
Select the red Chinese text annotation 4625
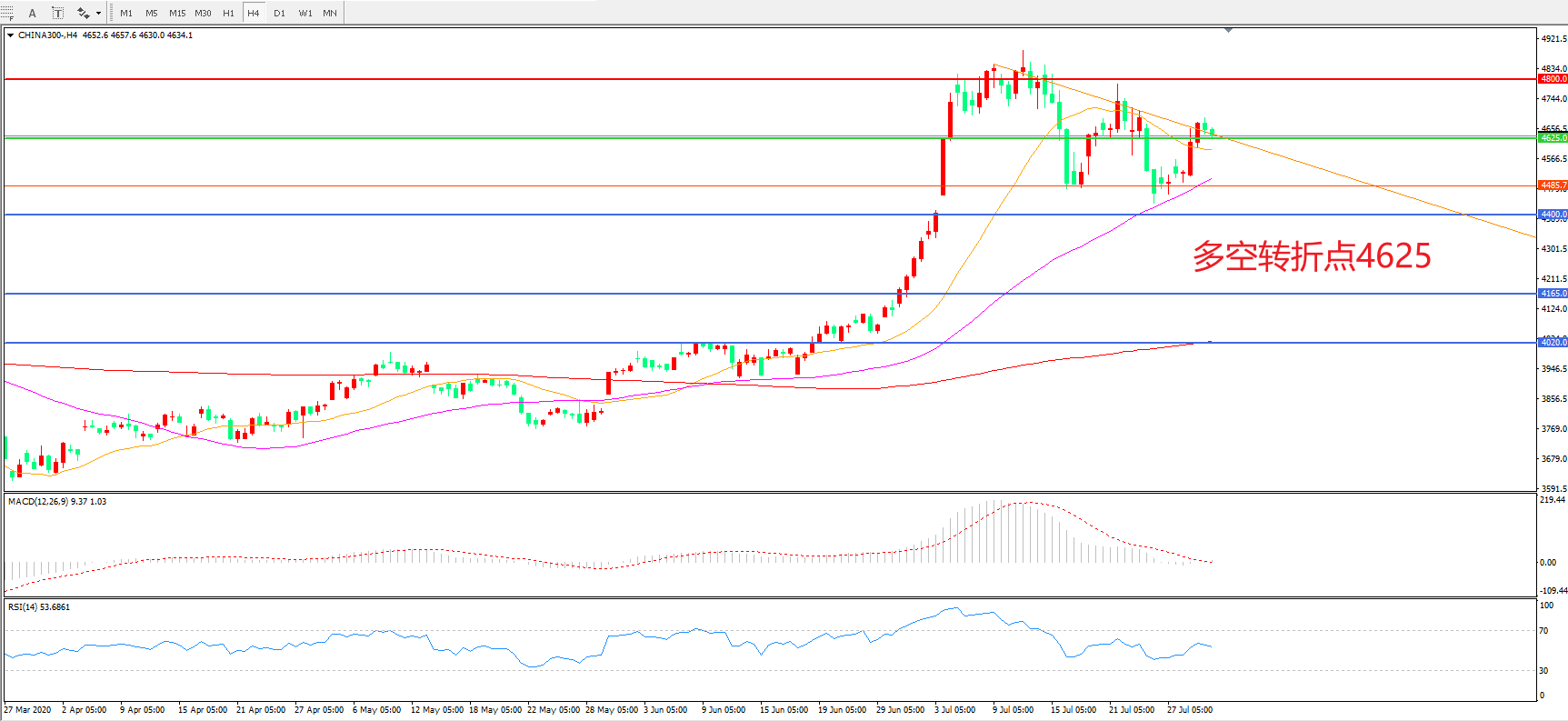1311,256
